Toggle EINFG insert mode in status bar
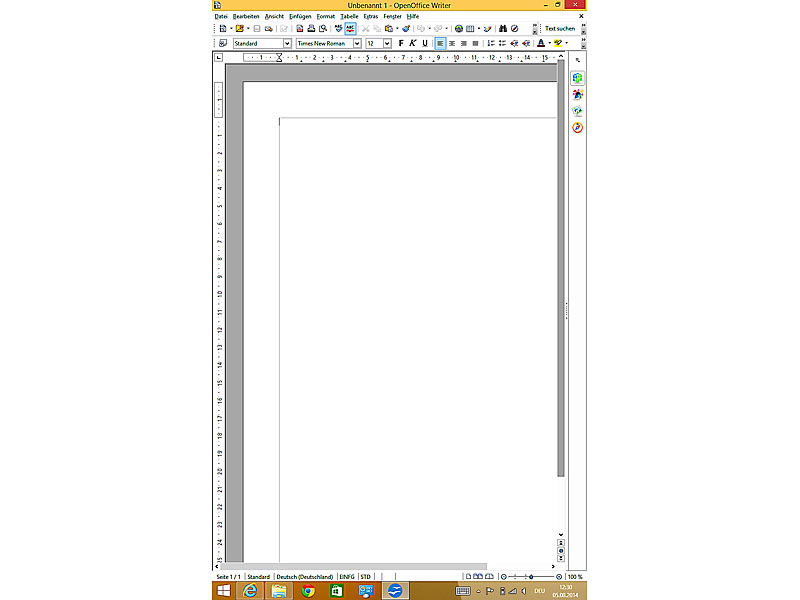 [347, 577]
